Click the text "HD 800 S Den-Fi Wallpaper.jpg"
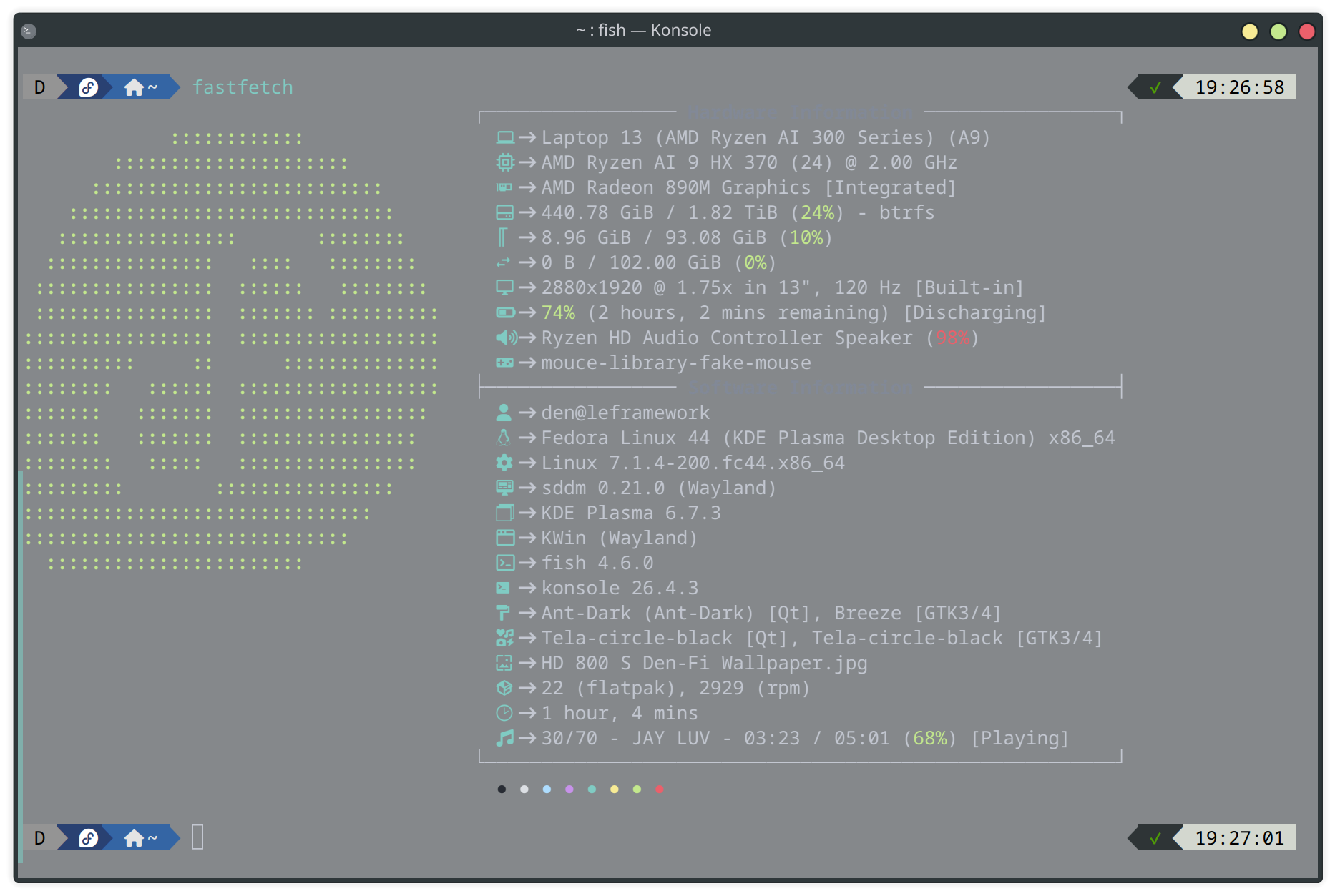This screenshot has width=1335, height=896. (x=704, y=663)
